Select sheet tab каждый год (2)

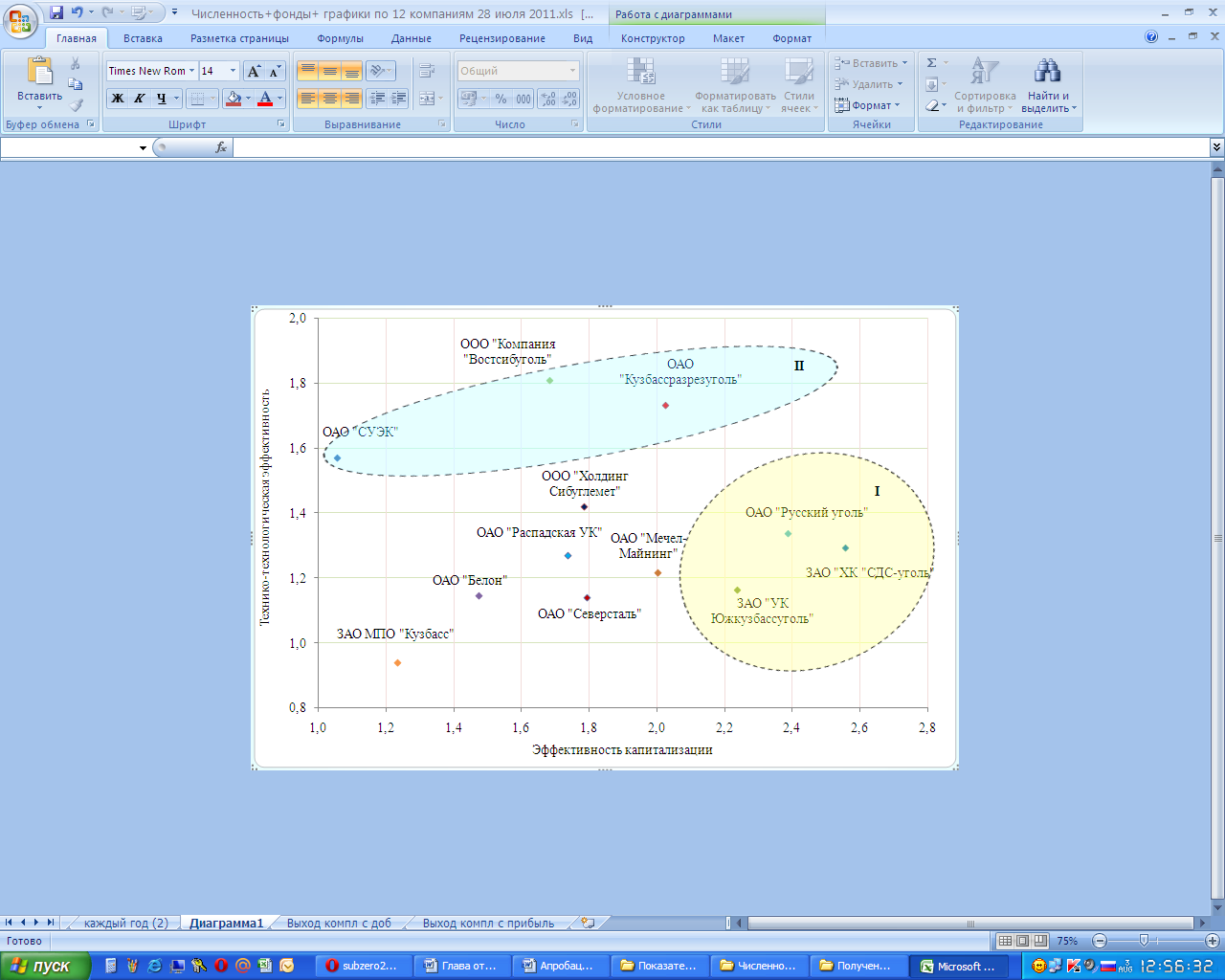(x=125, y=924)
